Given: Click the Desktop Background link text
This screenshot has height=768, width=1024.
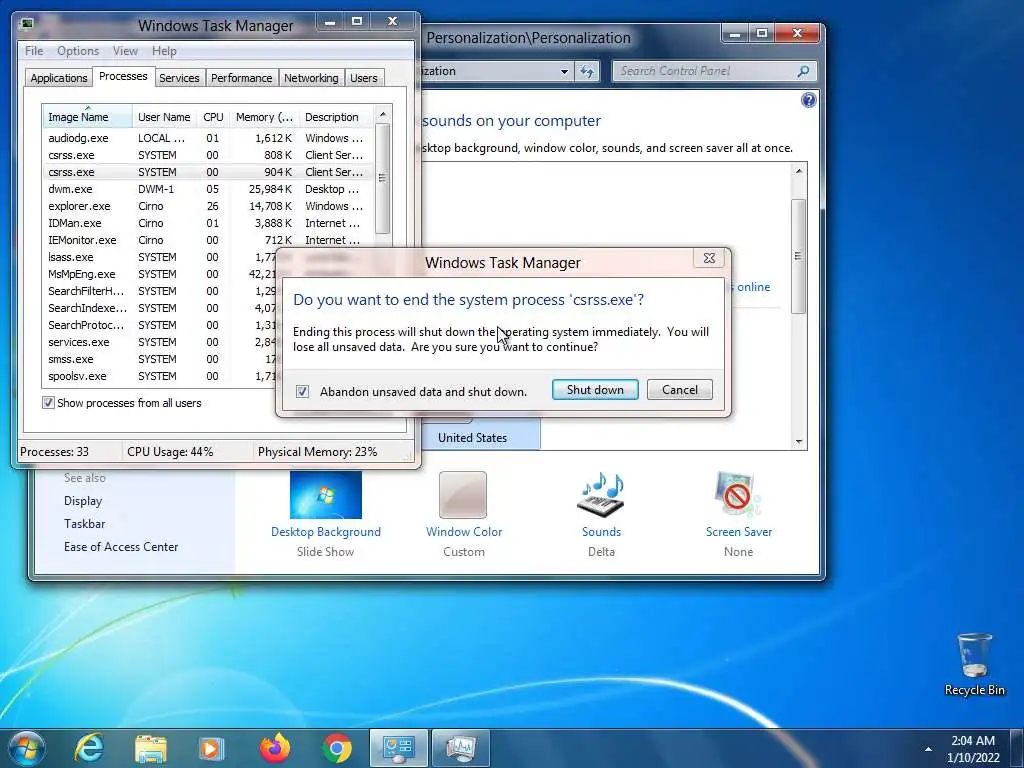Looking at the screenshot, I should click(326, 532).
